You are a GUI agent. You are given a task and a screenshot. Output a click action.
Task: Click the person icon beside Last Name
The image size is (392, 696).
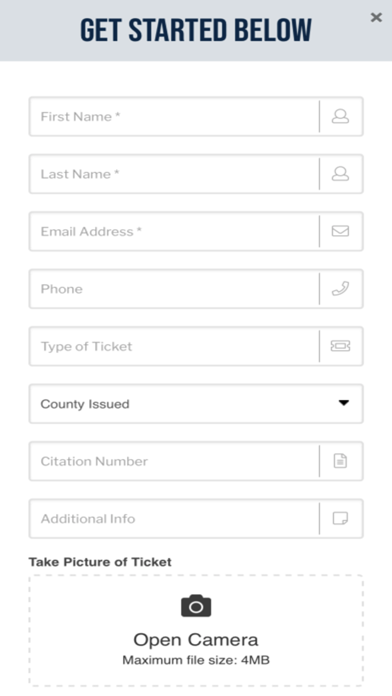tap(341, 174)
